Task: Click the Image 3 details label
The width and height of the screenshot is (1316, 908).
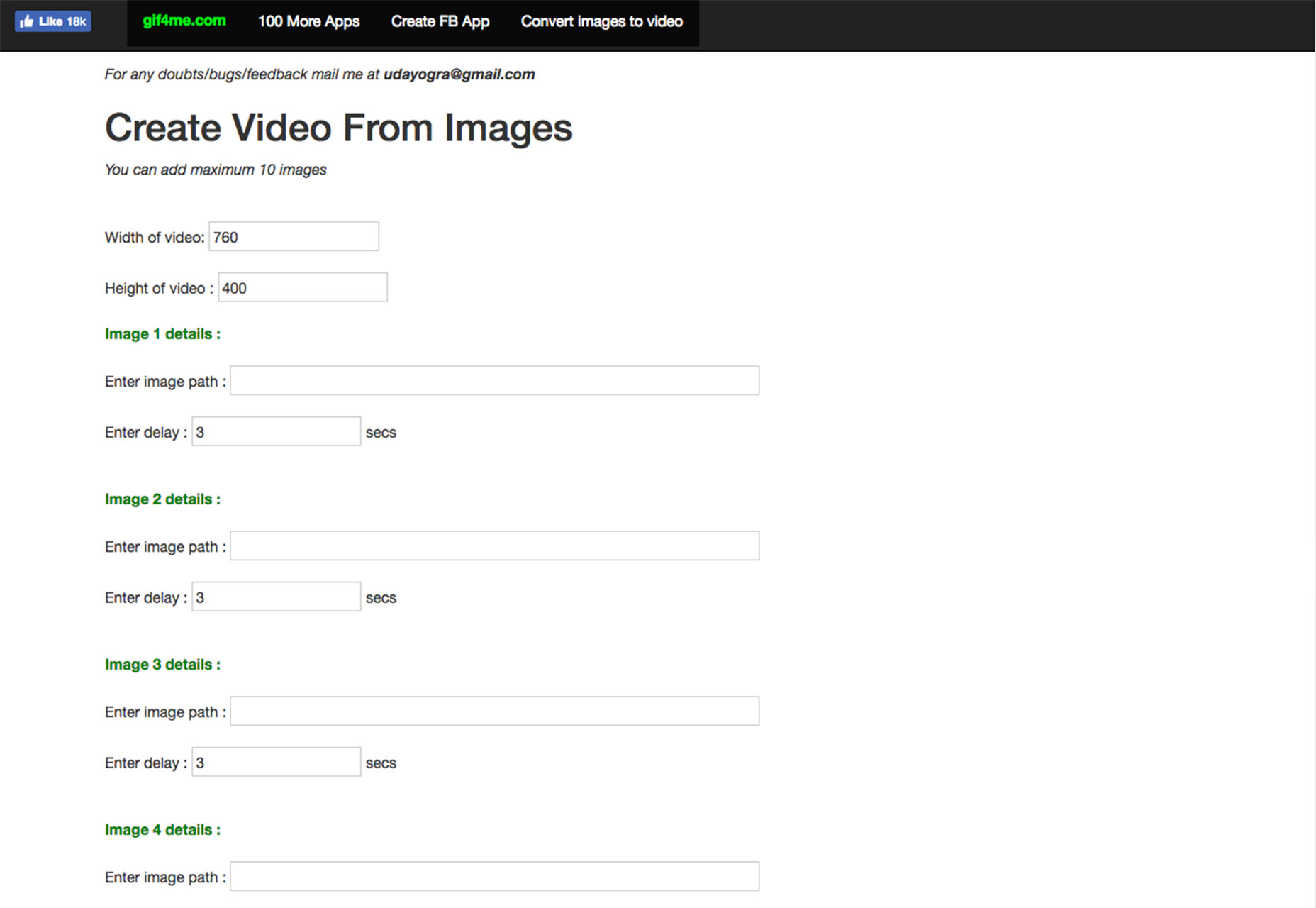Action: click(163, 665)
